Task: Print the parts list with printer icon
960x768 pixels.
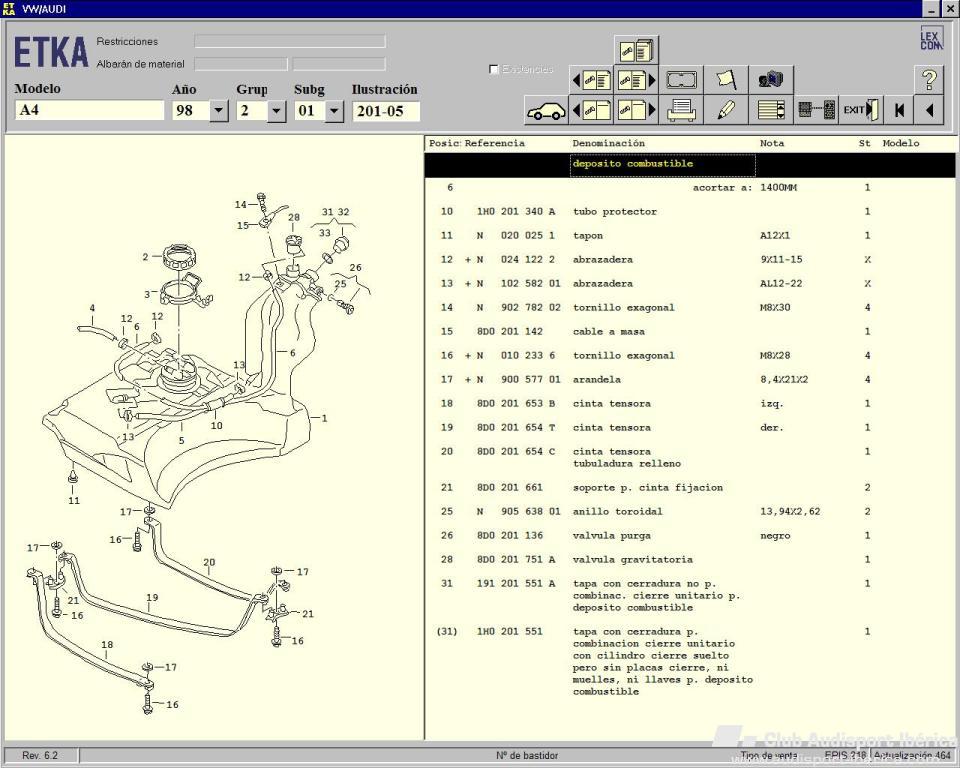Action: (x=681, y=110)
